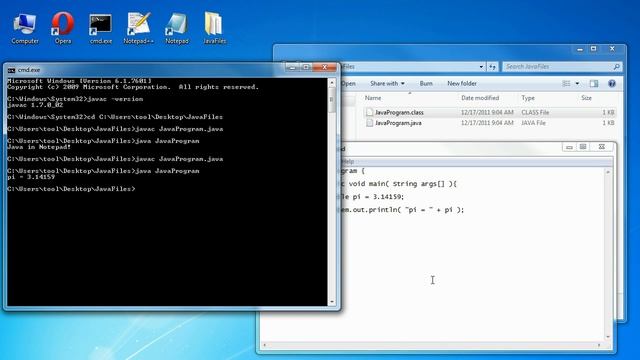The image size is (640, 360).
Task: Open the Share with dropdown menu
Action: [x=387, y=83]
